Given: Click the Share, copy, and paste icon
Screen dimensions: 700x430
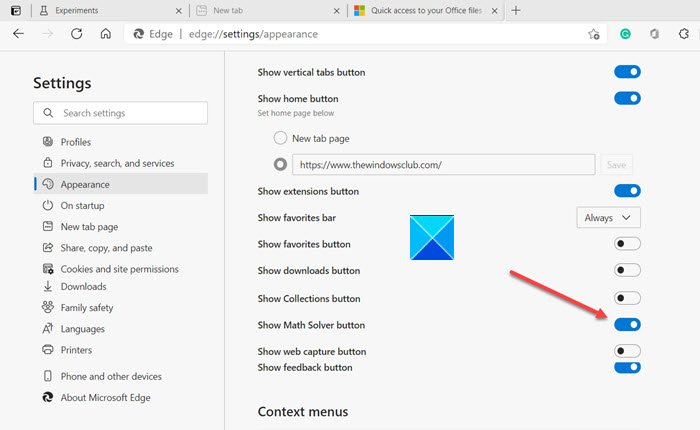Looking at the screenshot, I should point(48,247).
